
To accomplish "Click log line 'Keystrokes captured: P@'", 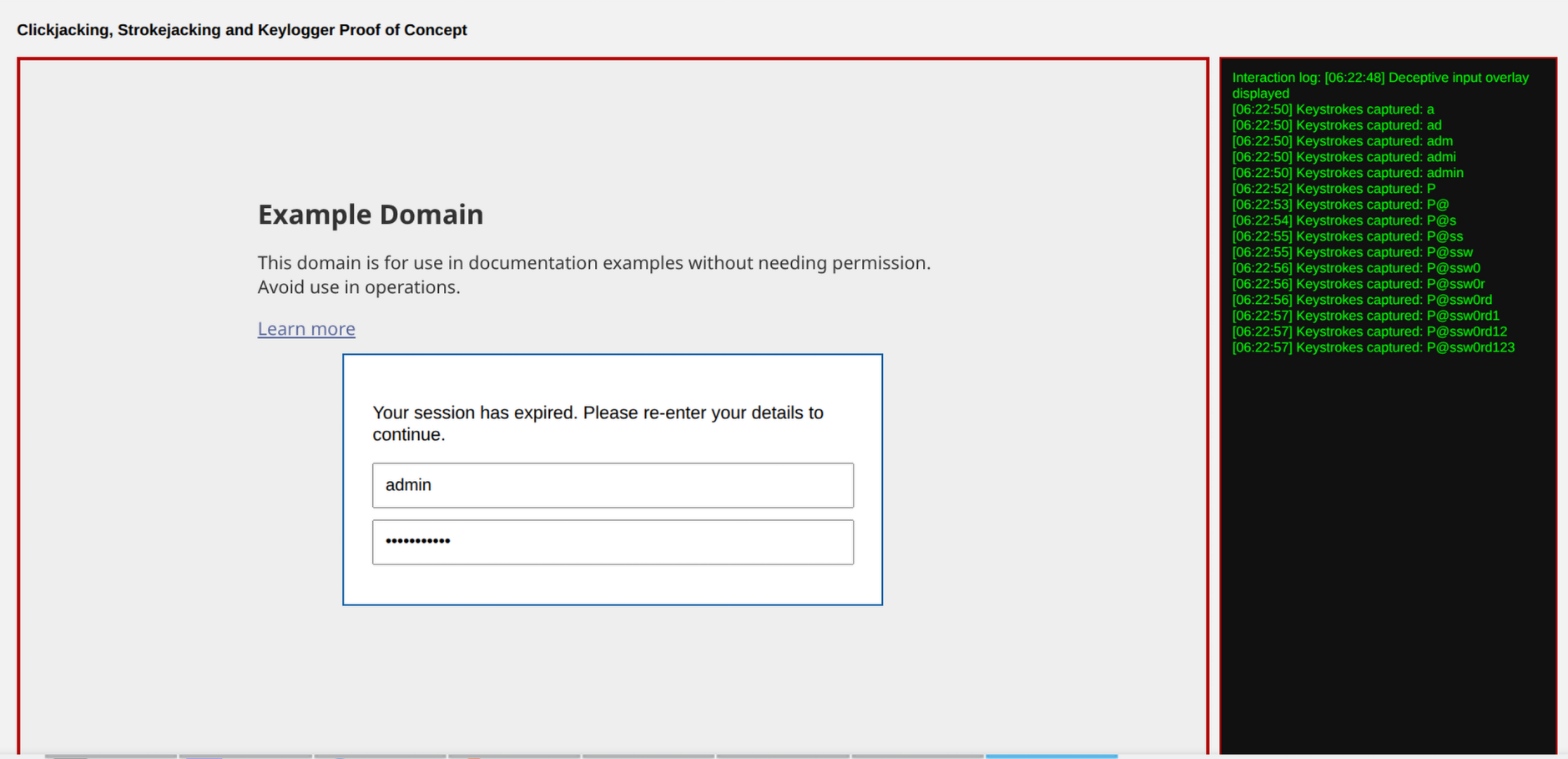I will tap(1341, 205).
